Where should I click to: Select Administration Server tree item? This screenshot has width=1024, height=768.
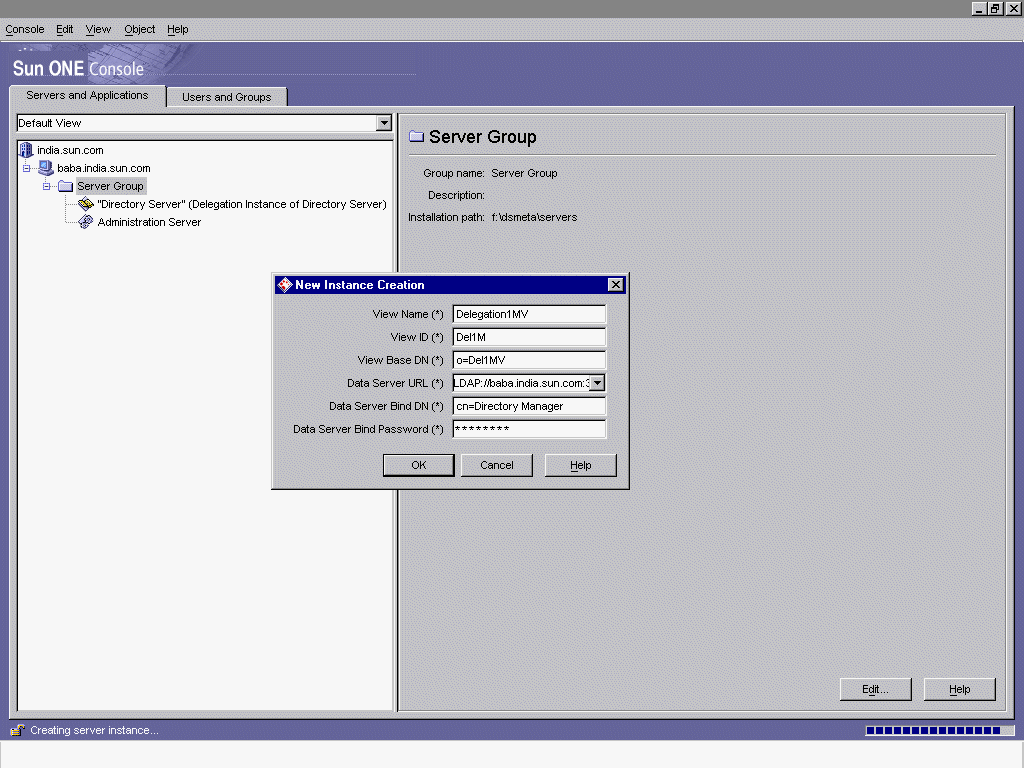click(149, 222)
